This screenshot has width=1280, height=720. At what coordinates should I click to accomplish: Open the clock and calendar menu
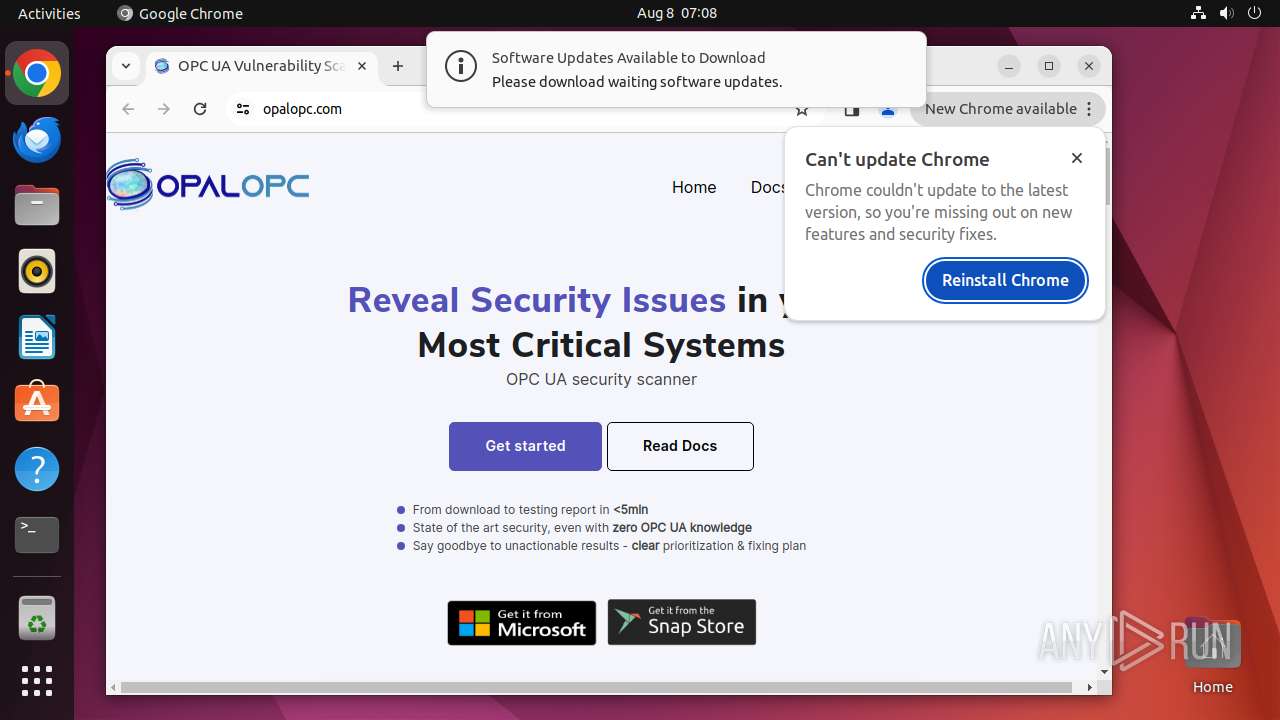[x=677, y=13]
